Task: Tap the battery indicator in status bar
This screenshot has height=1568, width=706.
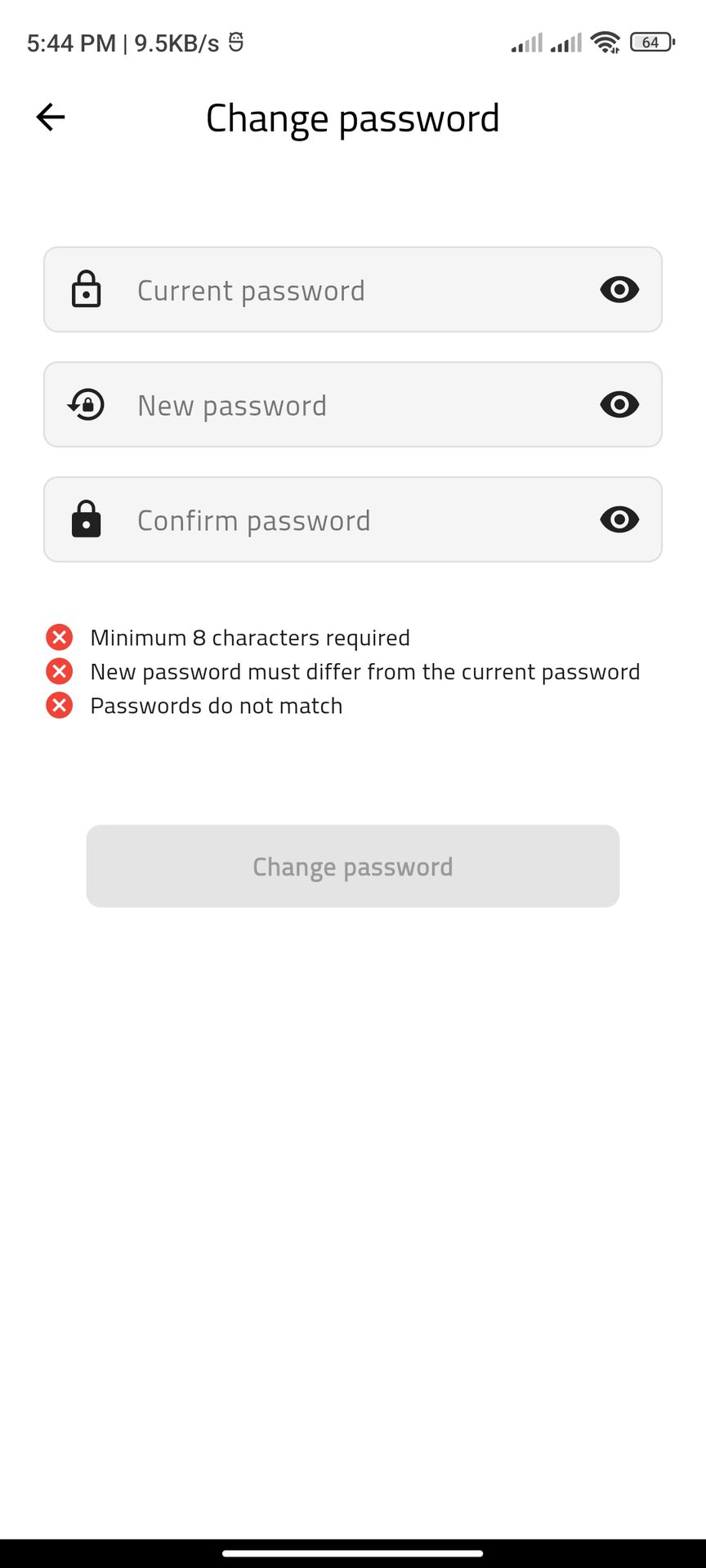Action: [652, 42]
